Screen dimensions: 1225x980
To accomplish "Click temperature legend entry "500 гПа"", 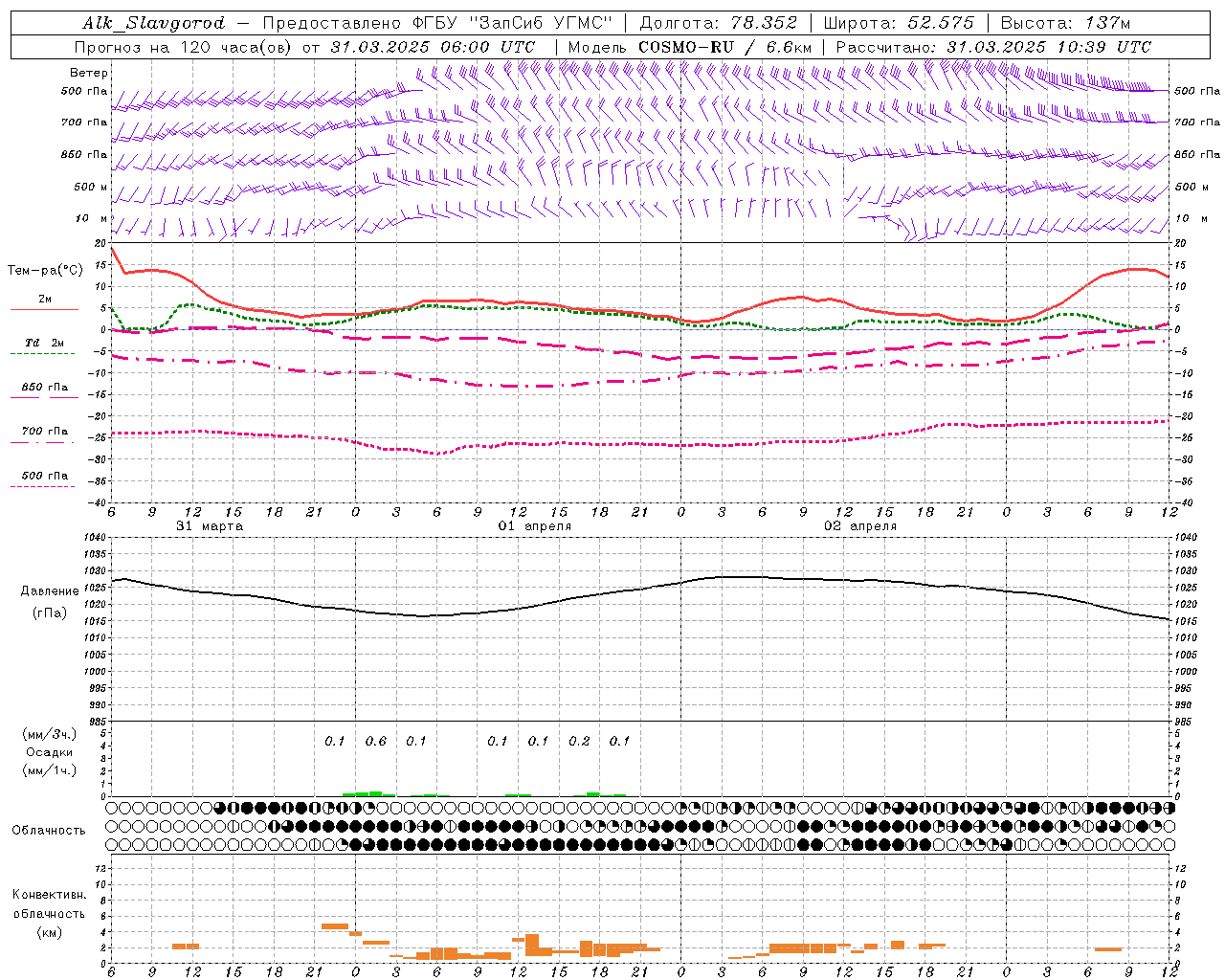I will coord(45,475).
